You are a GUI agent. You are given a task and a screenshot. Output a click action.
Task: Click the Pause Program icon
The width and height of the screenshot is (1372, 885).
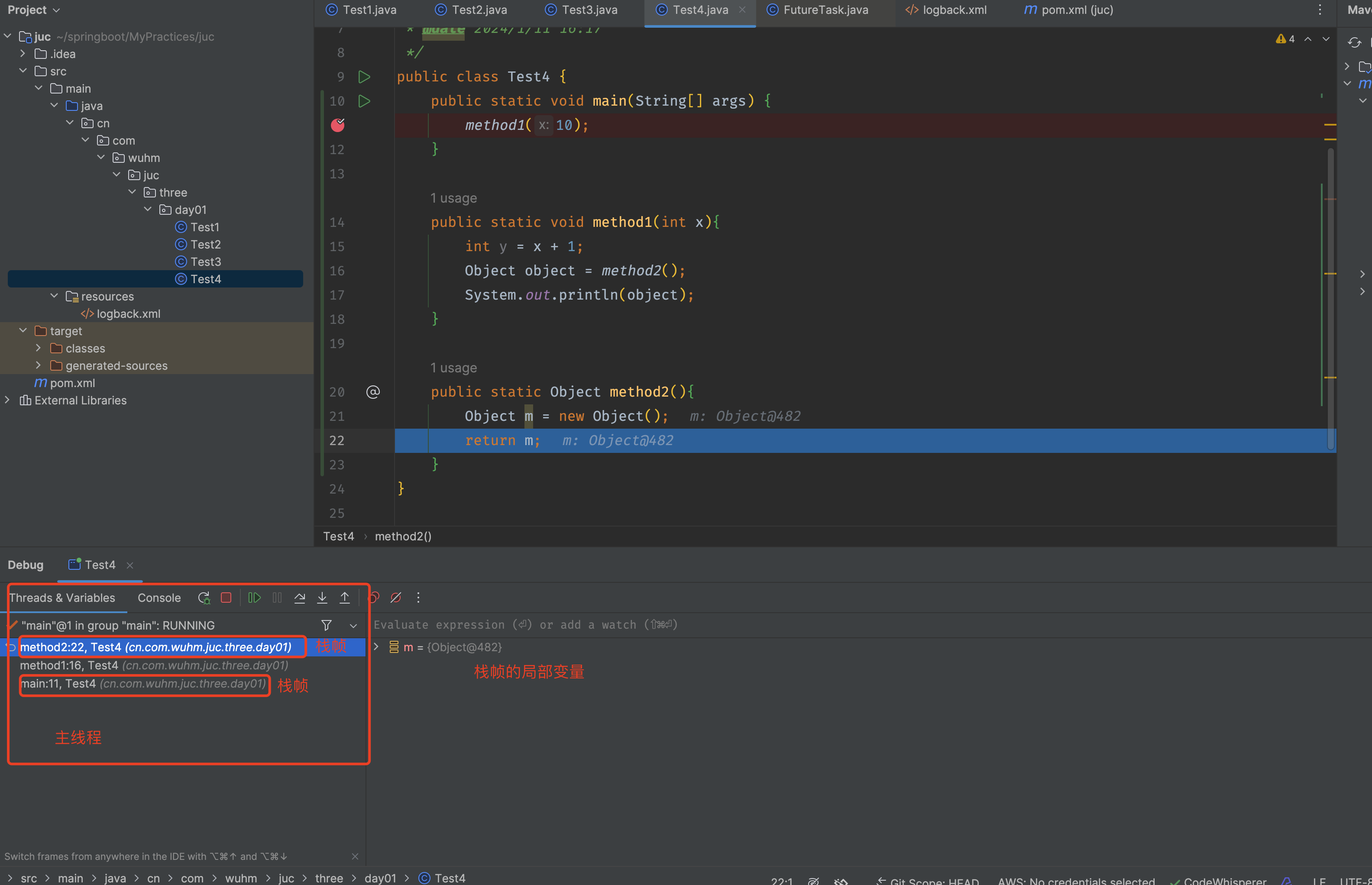(x=277, y=598)
